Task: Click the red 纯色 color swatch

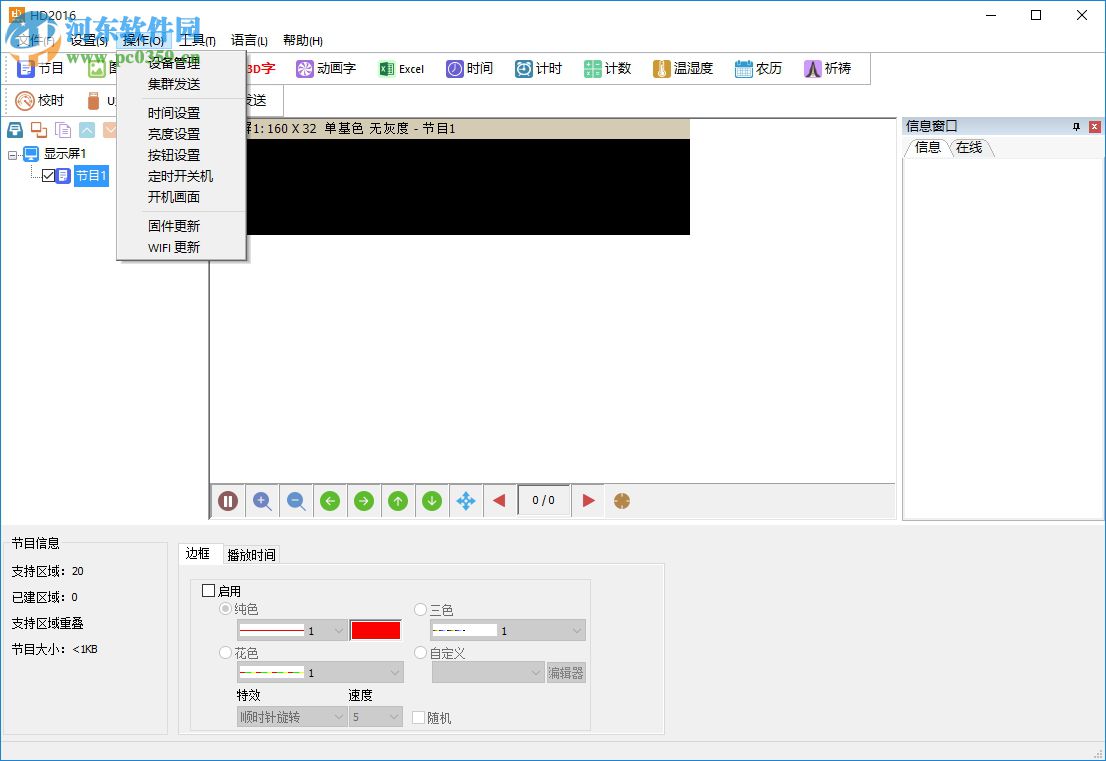Action: [374, 630]
